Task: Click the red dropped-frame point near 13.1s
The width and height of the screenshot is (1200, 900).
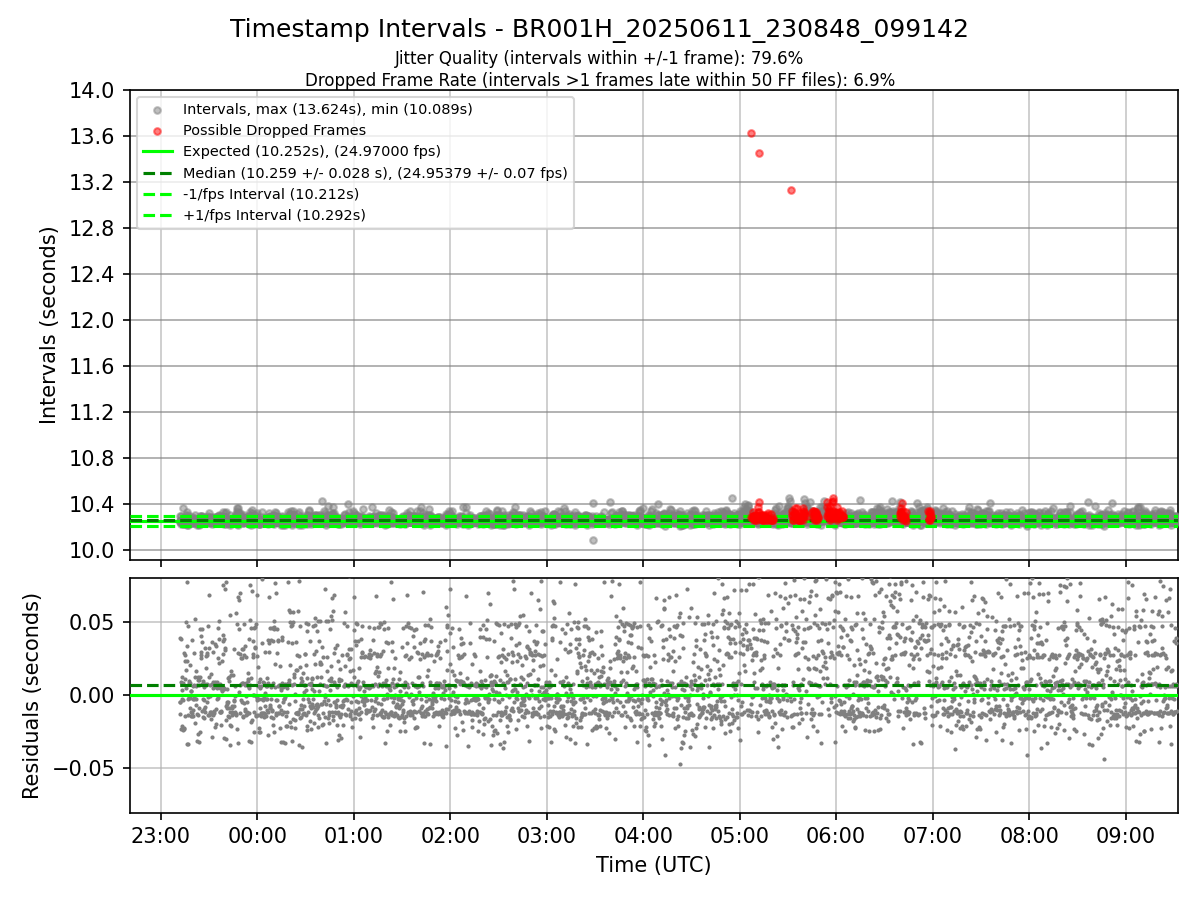Action: (x=791, y=190)
